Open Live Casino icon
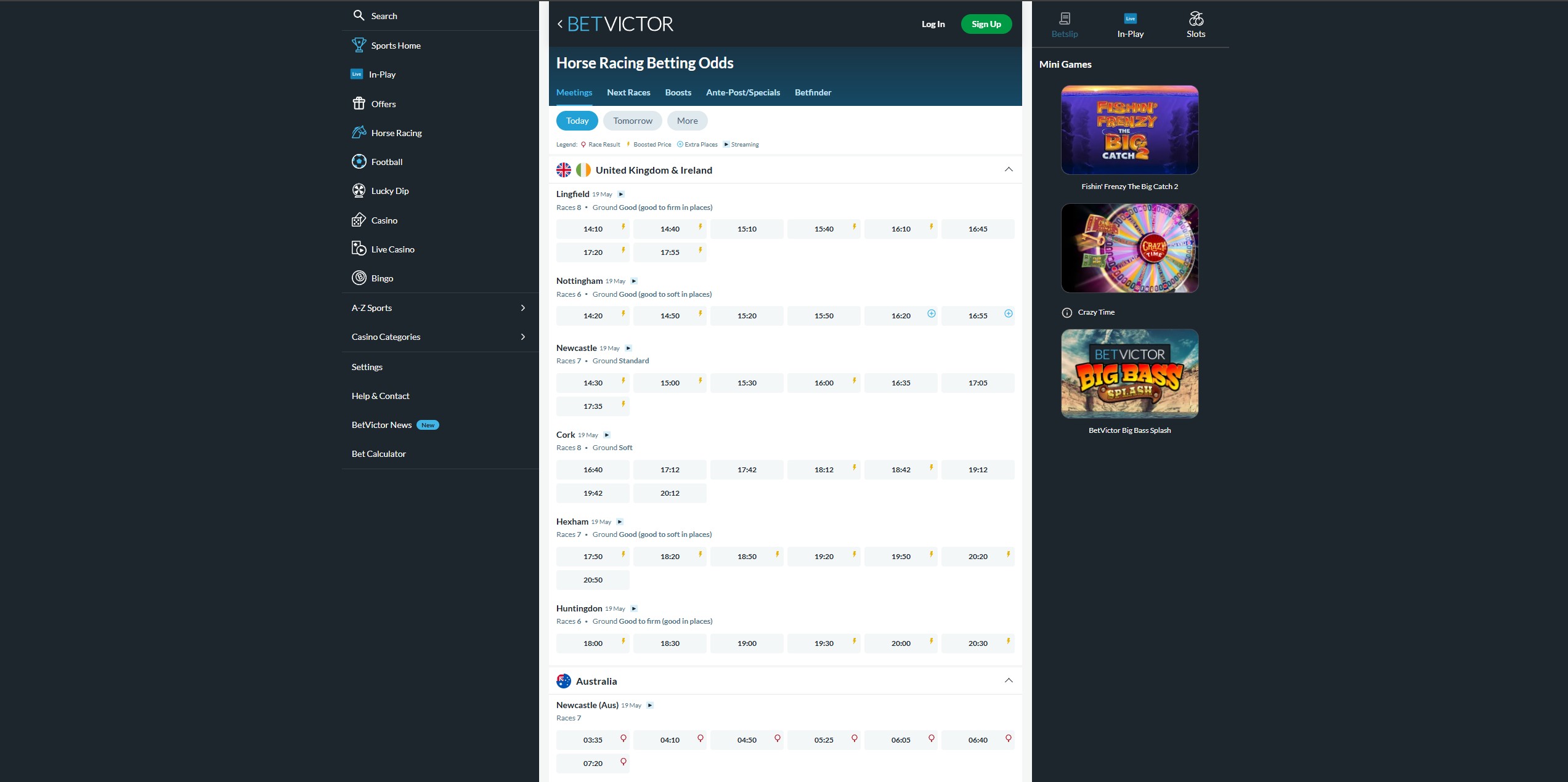 [x=359, y=249]
